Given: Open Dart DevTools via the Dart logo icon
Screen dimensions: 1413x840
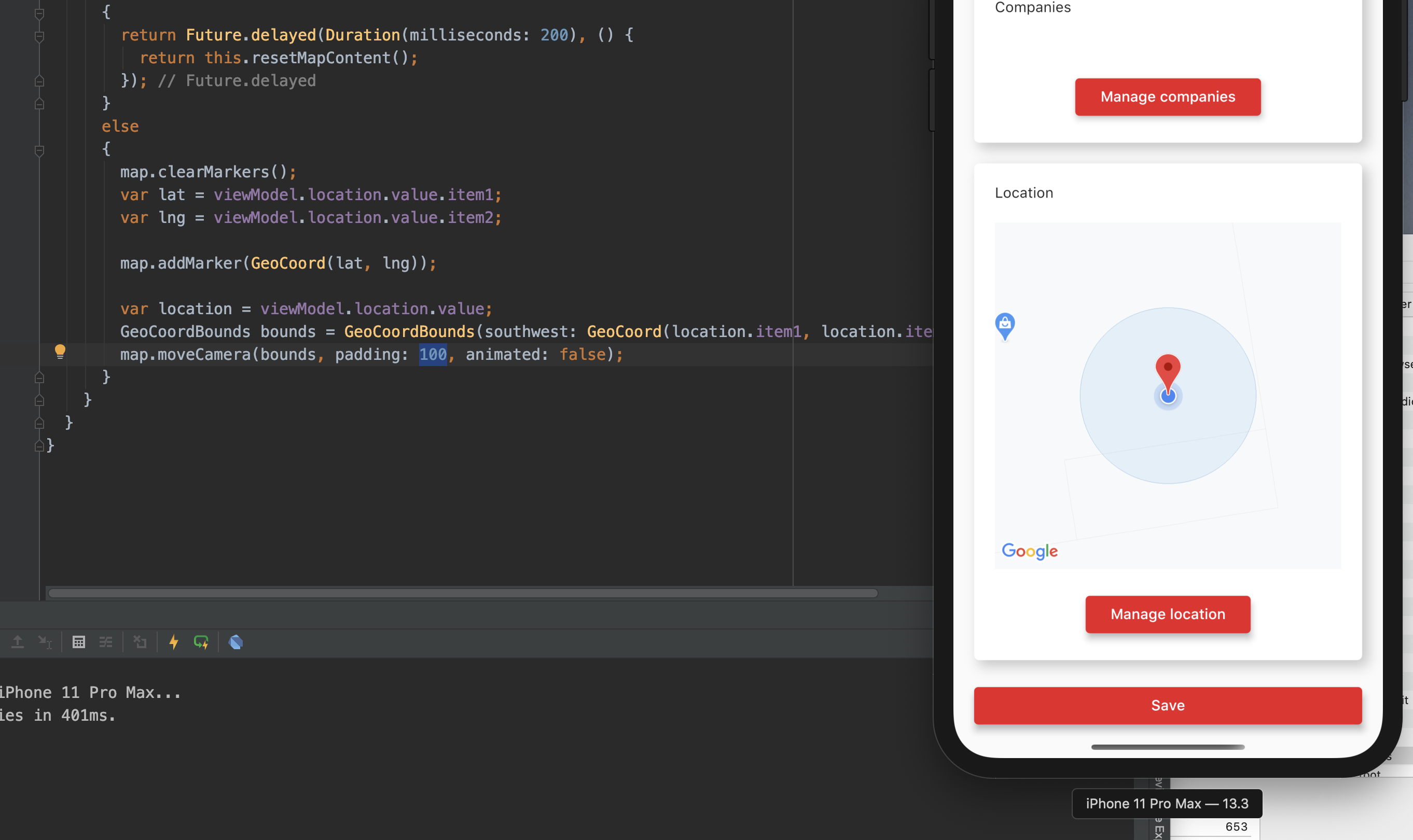Looking at the screenshot, I should (x=235, y=642).
